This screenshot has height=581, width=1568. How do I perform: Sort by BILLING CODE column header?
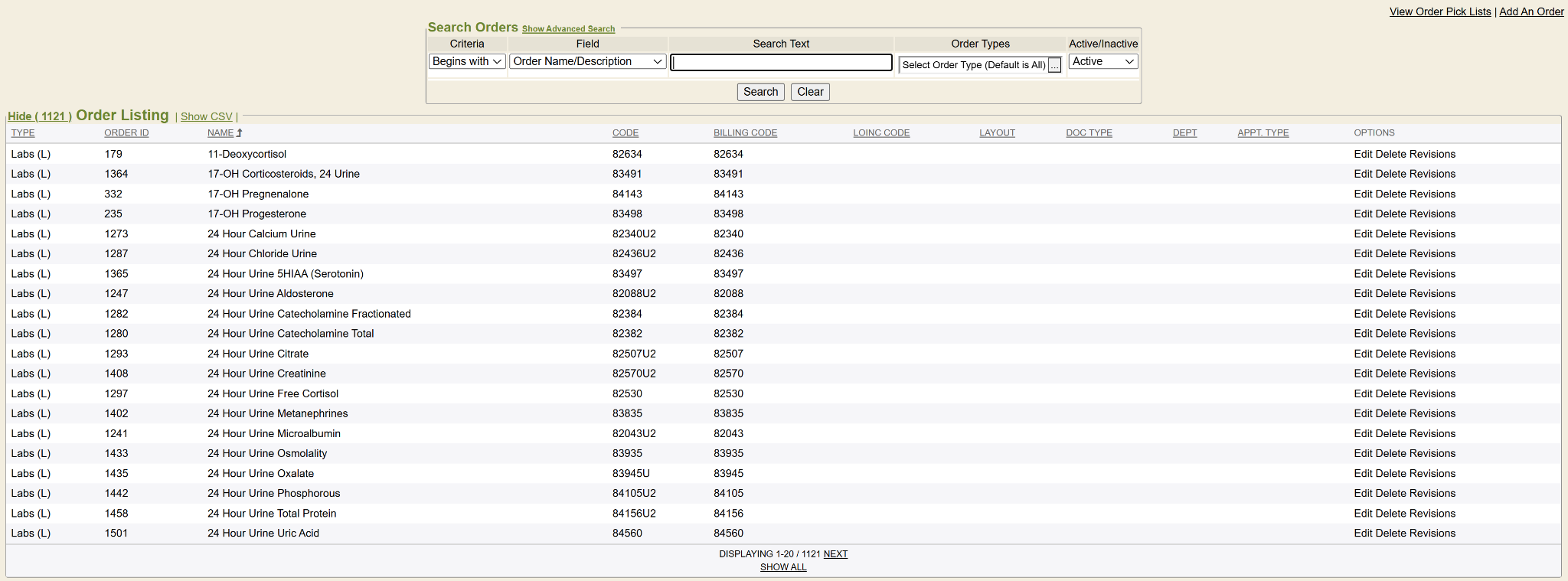745,133
